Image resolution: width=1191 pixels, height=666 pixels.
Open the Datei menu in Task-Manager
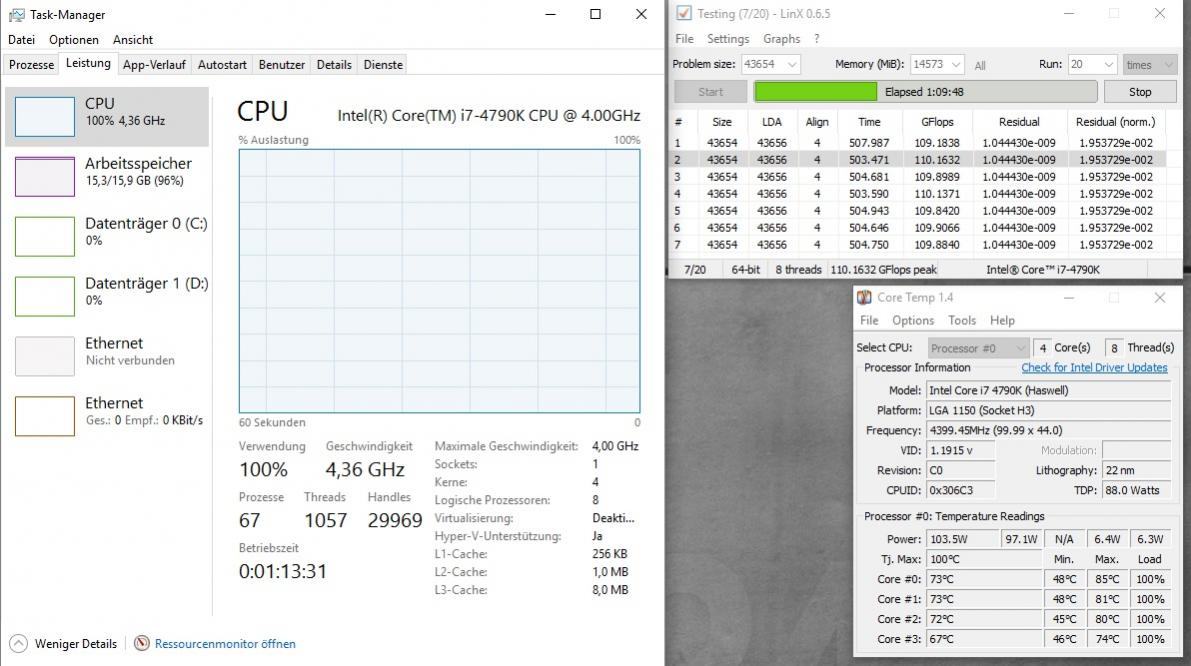coord(21,39)
